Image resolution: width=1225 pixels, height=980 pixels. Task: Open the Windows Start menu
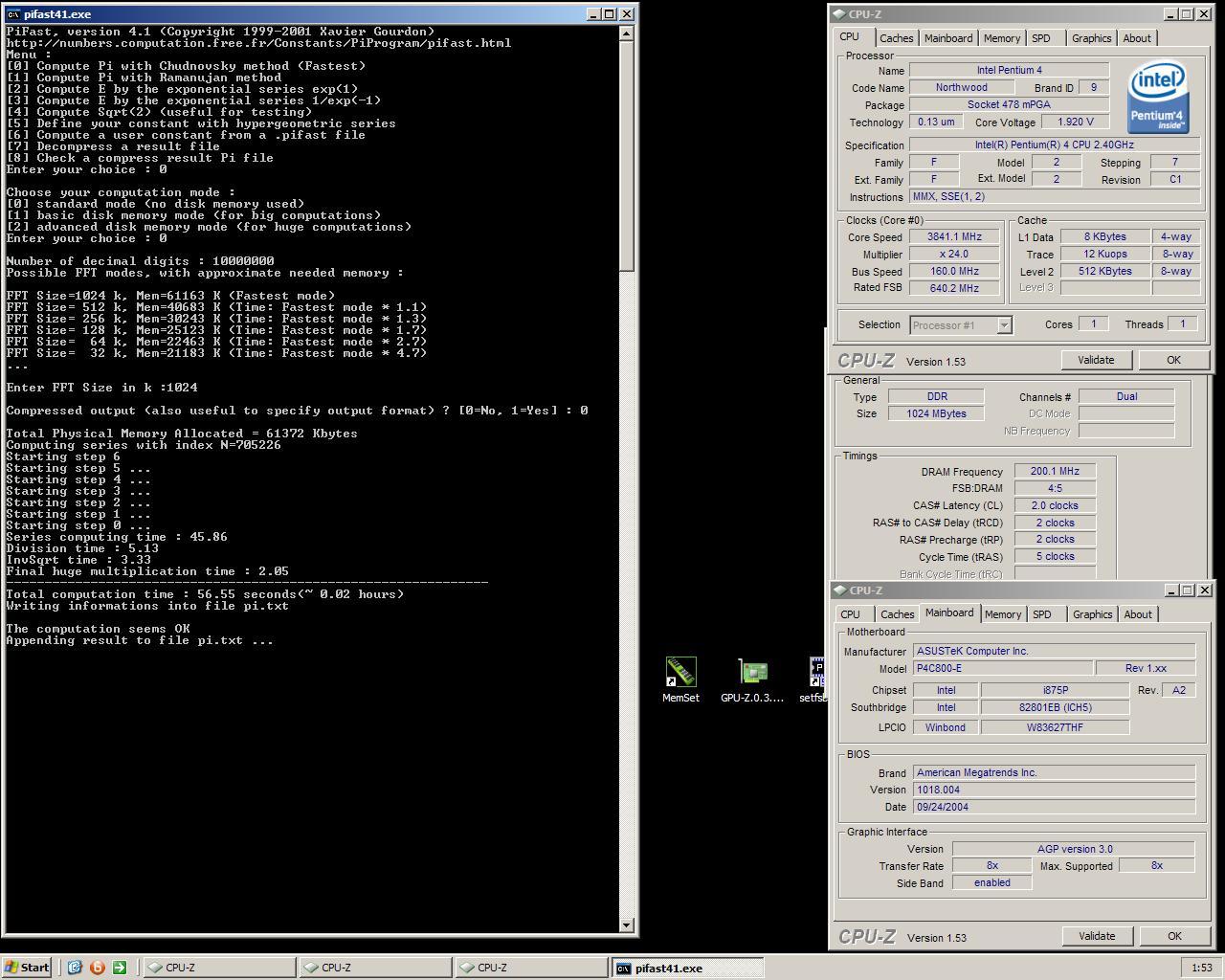[x=26, y=968]
